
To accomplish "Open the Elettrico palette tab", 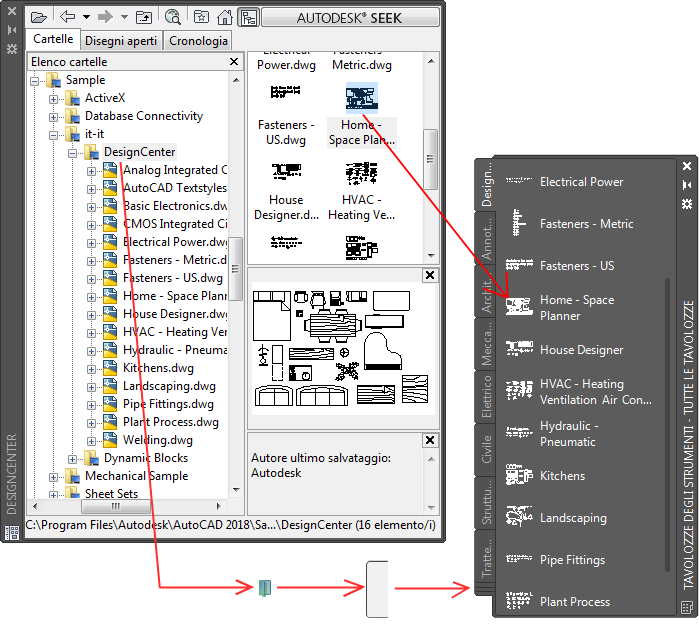I will (486, 397).
